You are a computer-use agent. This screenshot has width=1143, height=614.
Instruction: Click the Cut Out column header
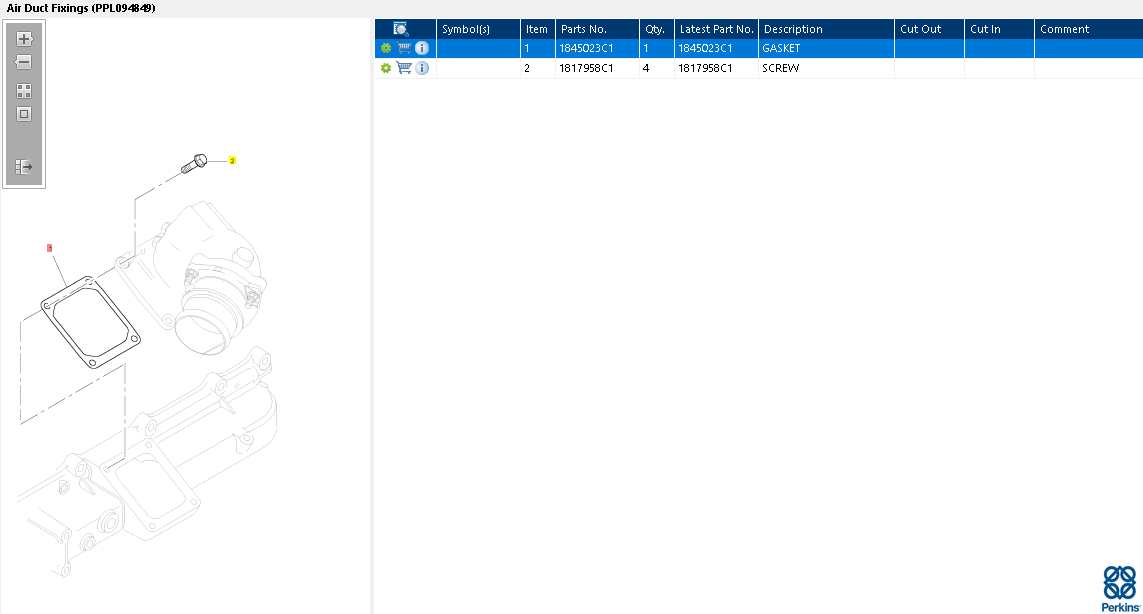(929, 29)
